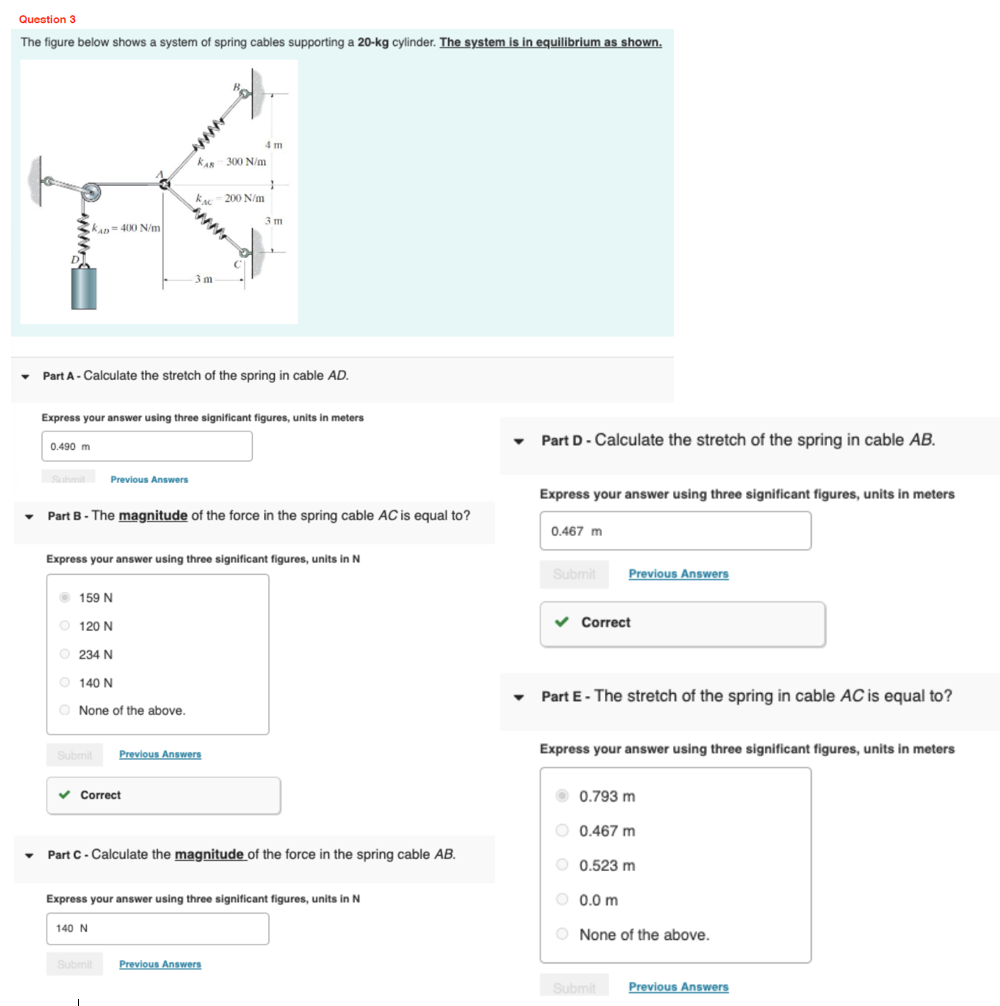The width and height of the screenshot is (1000, 1006).
Task: Choose None of the above in Part B
Action: (64, 710)
